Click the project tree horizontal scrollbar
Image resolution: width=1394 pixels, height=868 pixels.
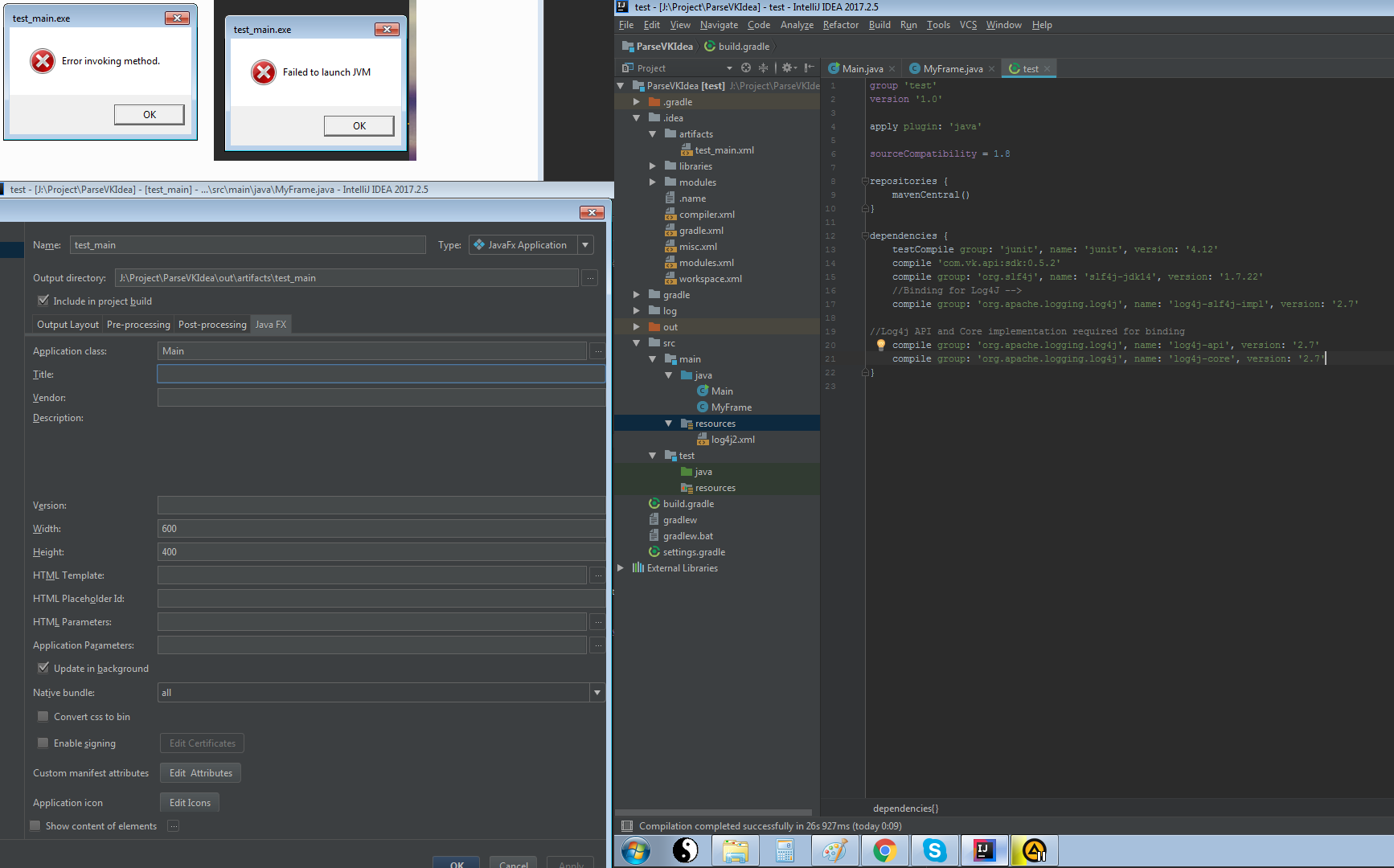pos(713,813)
